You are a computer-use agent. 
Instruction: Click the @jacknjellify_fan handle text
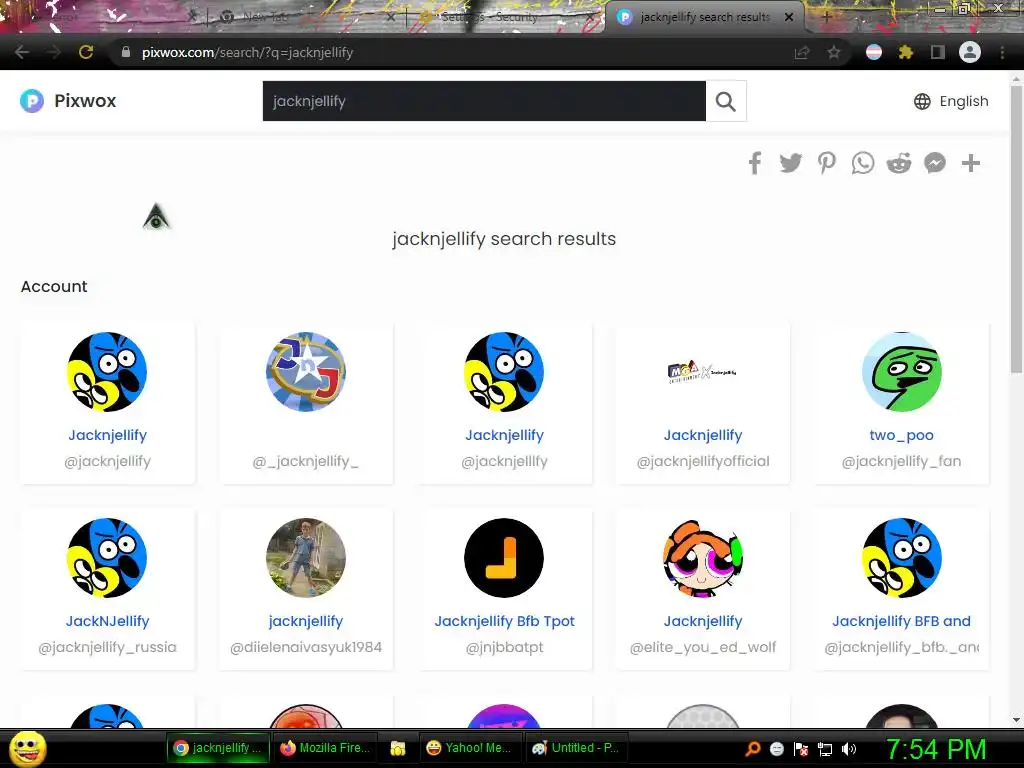[x=901, y=461]
